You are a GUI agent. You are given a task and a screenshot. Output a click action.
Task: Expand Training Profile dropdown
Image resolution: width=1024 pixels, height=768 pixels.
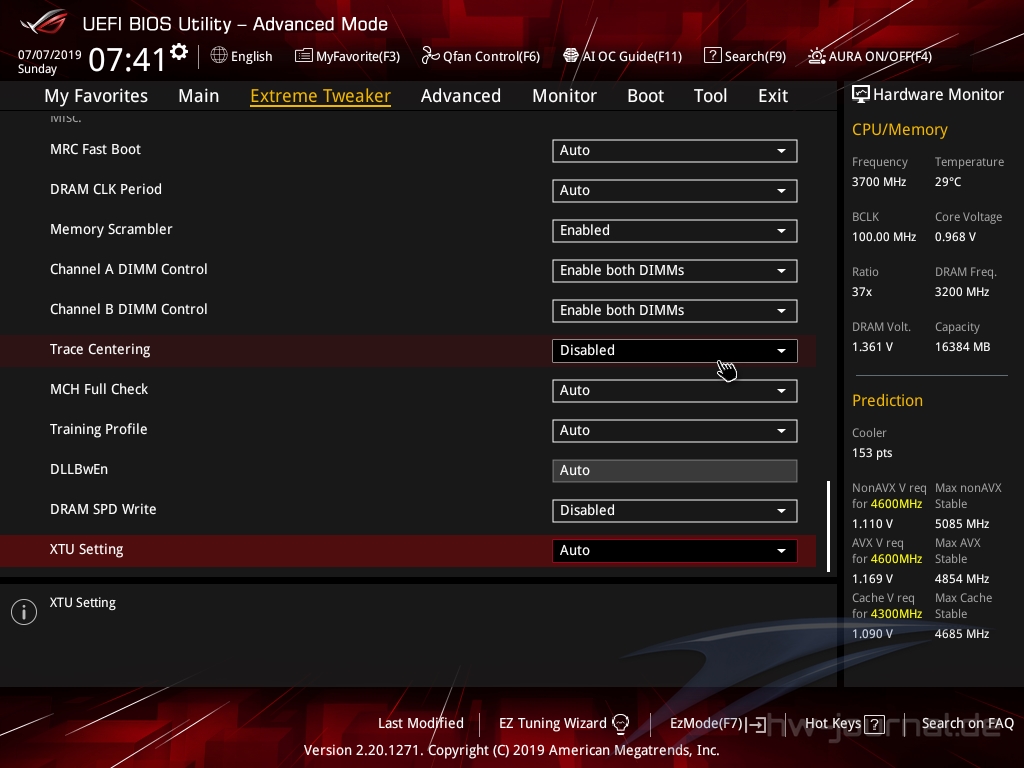[x=675, y=431]
